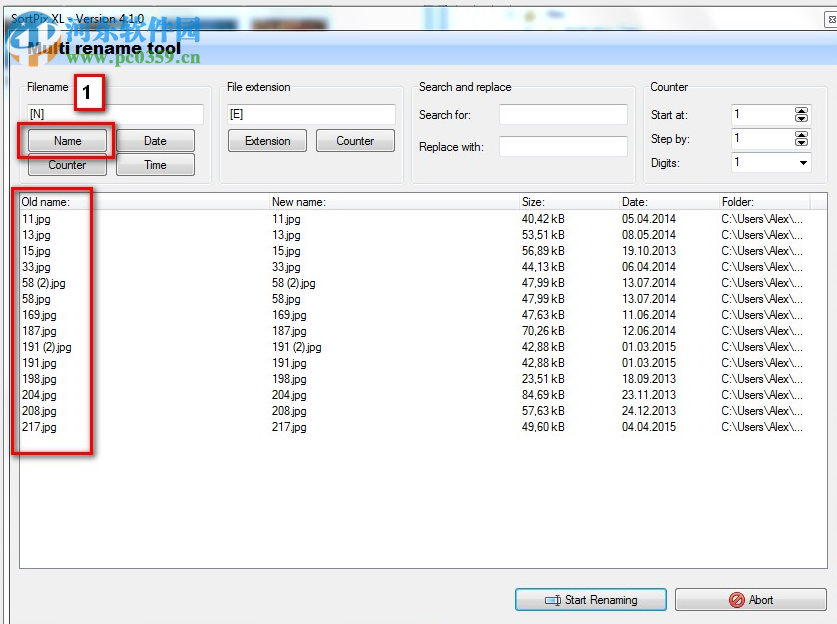837x624 pixels.
Task: Click the Filename pattern input field
Action: [x=115, y=114]
